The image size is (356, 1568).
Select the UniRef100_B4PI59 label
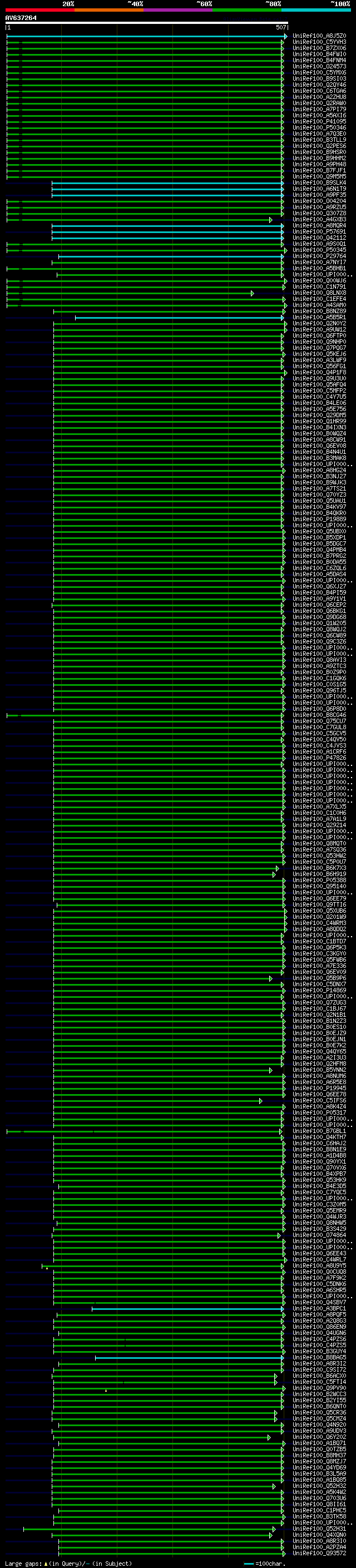coord(319,592)
